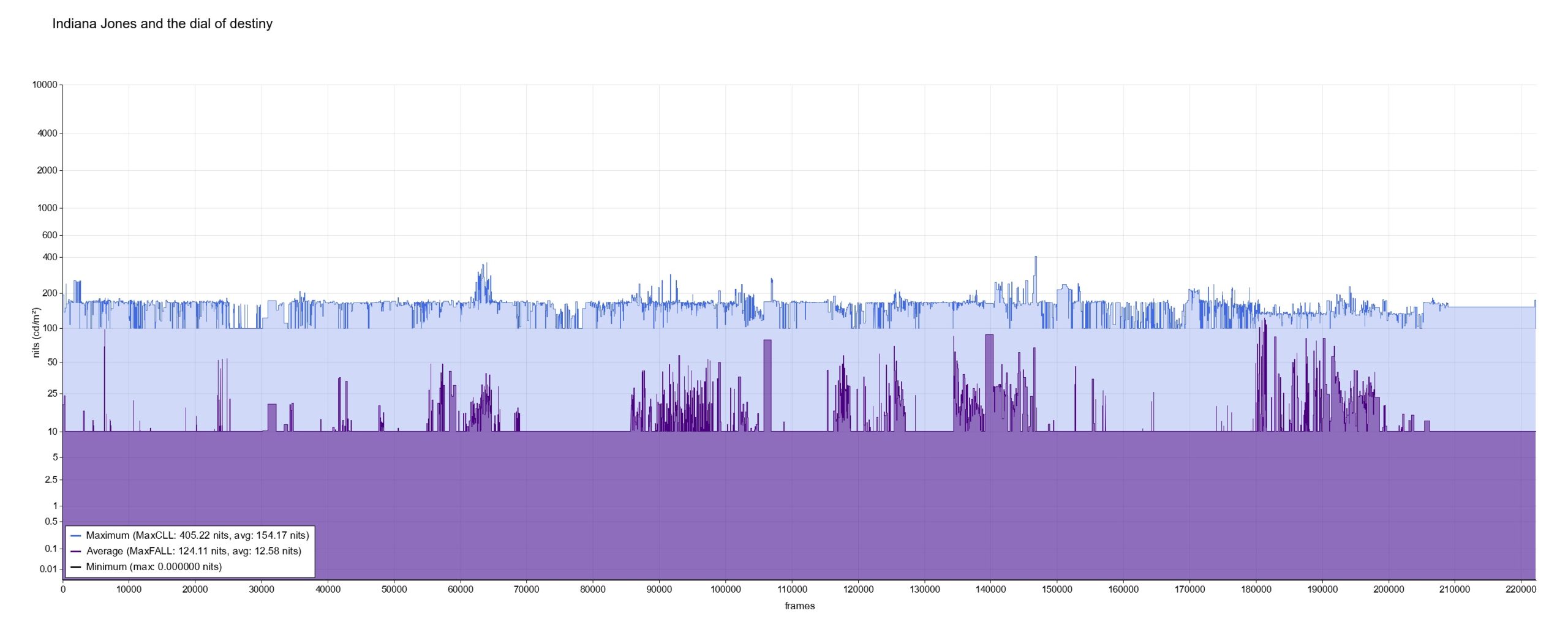Image resolution: width=1568 pixels, height=627 pixels.
Task: Select the Maximum (MaxCLL) legend entry
Action: [x=190, y=535]
